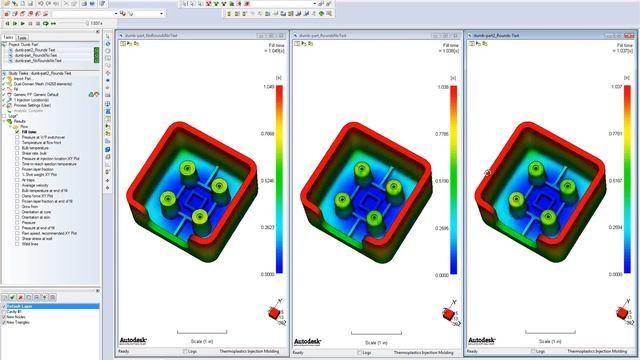Viewport: 640px width, 360px height.
Task: Toggle the green animation loop button
Action: 46,24
